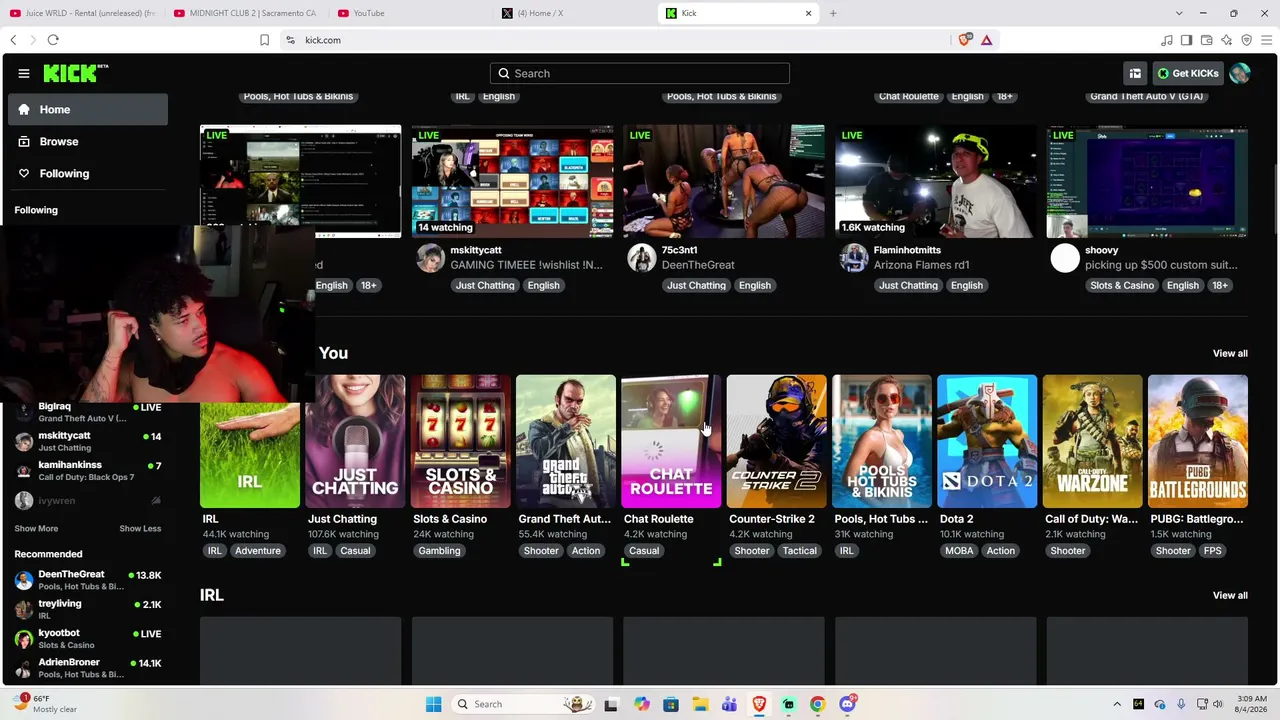1280x720 pixels.
Task: Switch to the MIDNIGHT CLUB 2 tab
Action: click(x=246, y=13)
